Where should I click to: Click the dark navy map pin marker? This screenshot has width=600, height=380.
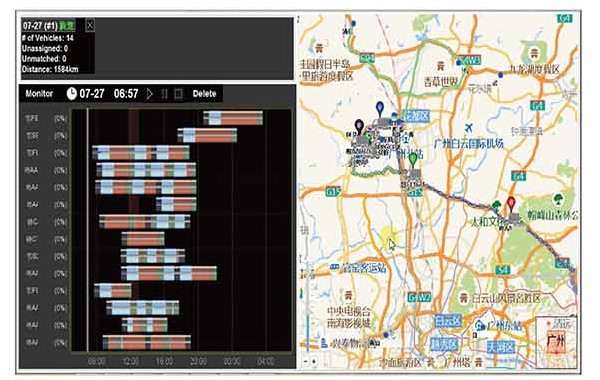point(359,126)
